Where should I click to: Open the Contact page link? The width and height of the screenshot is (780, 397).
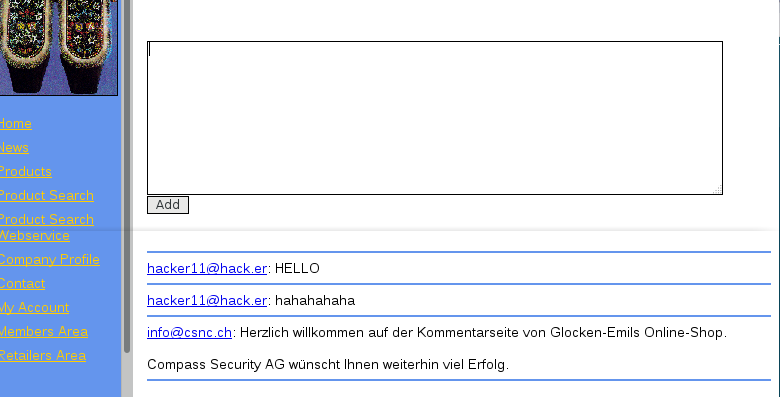[22, 283]
